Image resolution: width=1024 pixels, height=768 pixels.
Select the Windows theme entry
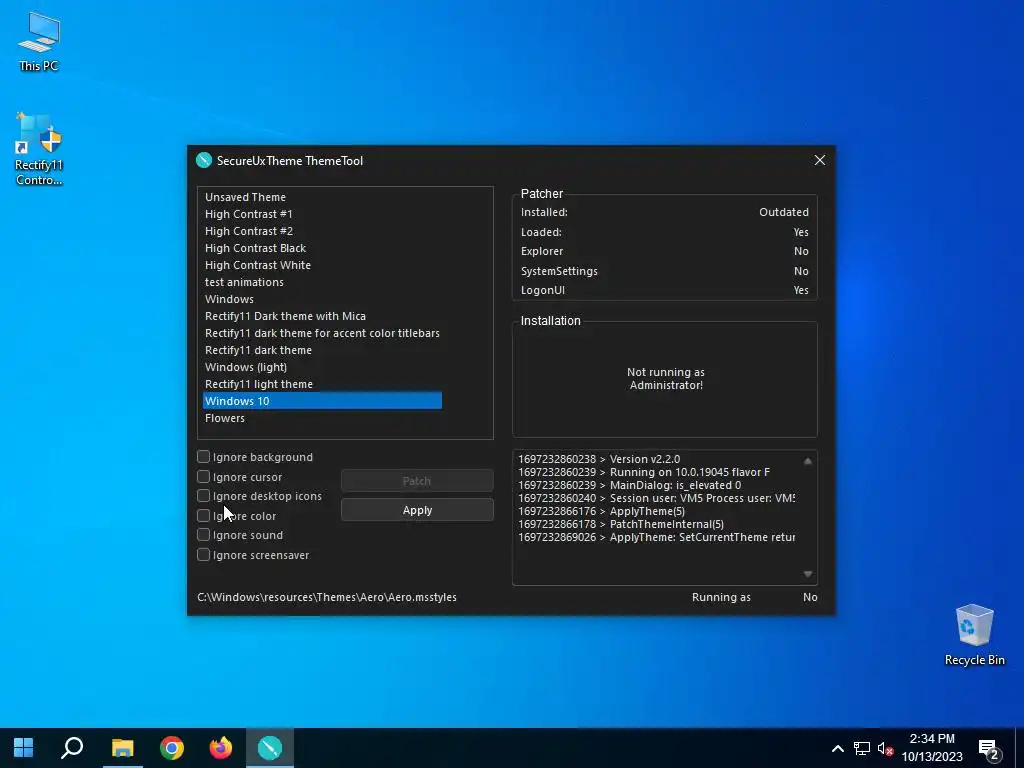tap(229, 299)
